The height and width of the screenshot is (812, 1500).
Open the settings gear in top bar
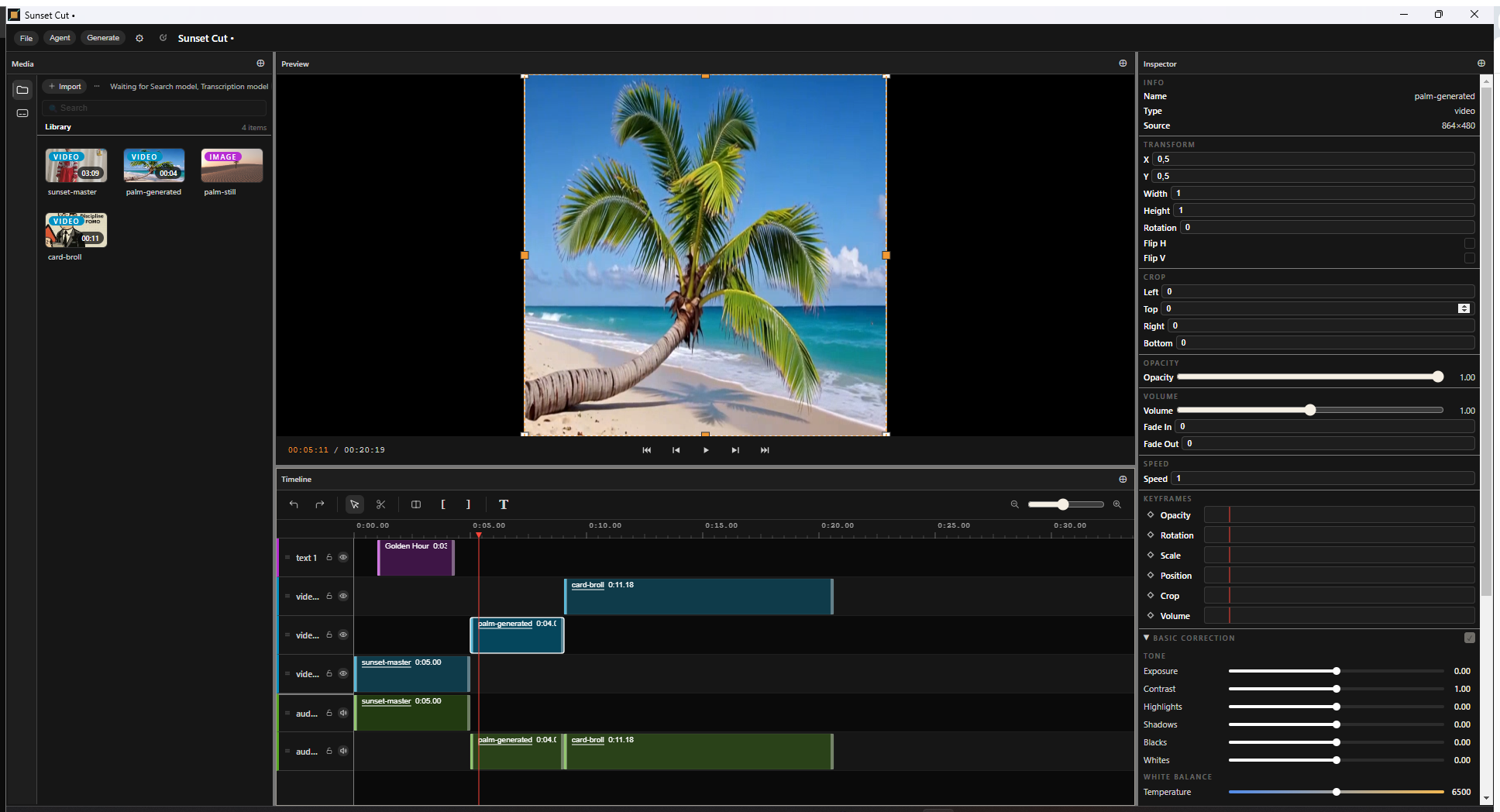tap(139, 38)
